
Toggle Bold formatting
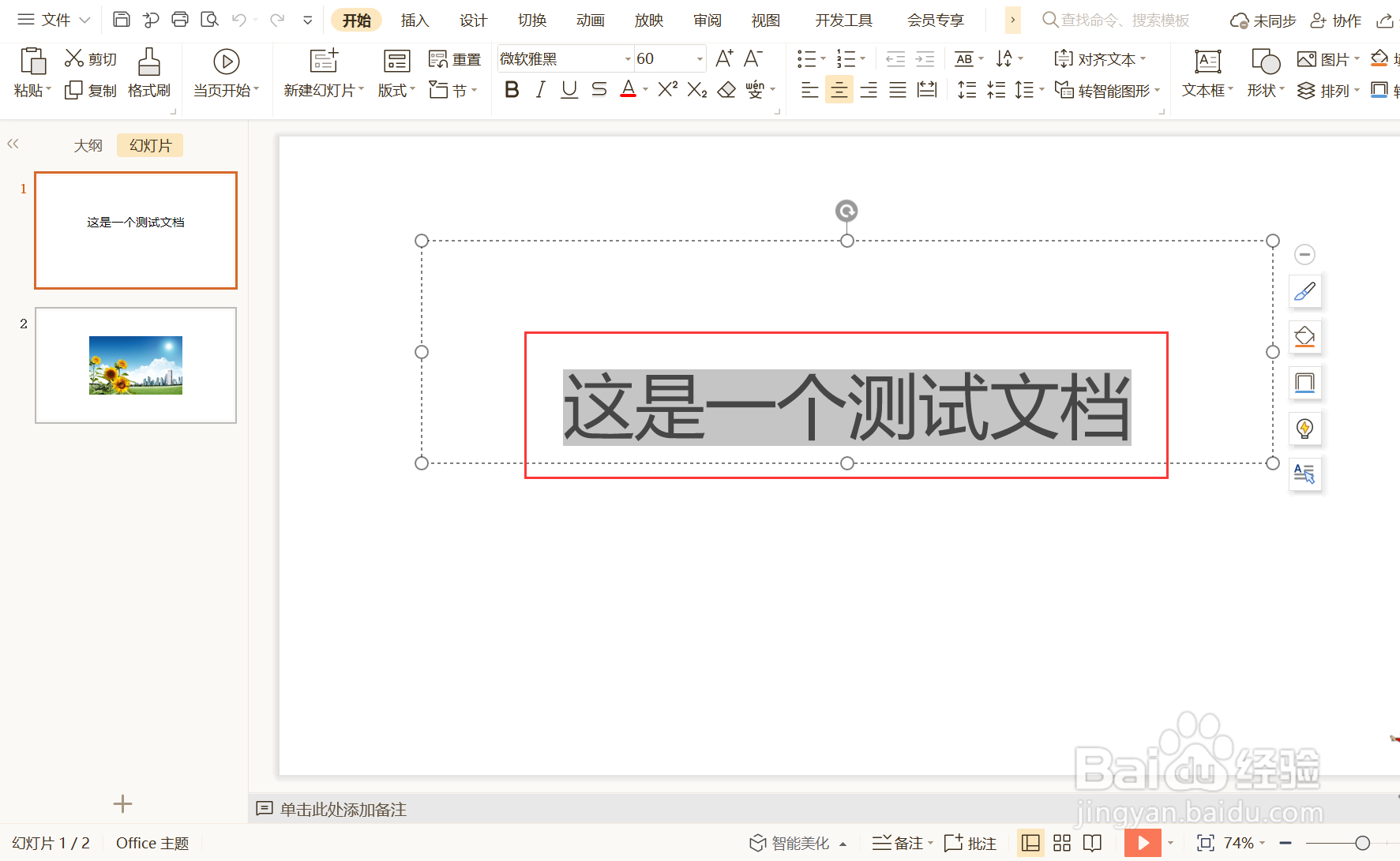tap(512, 90)
